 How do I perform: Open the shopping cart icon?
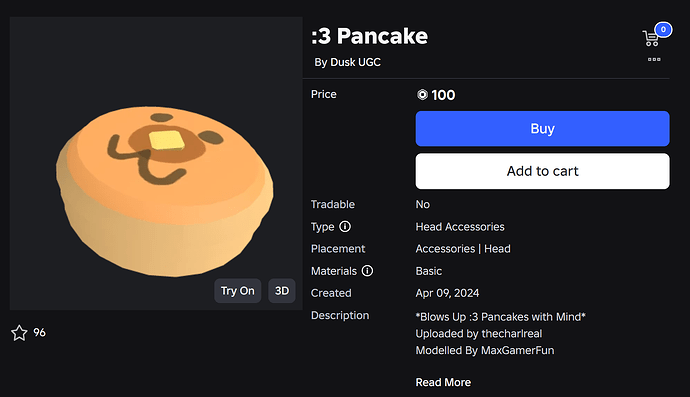650,38
